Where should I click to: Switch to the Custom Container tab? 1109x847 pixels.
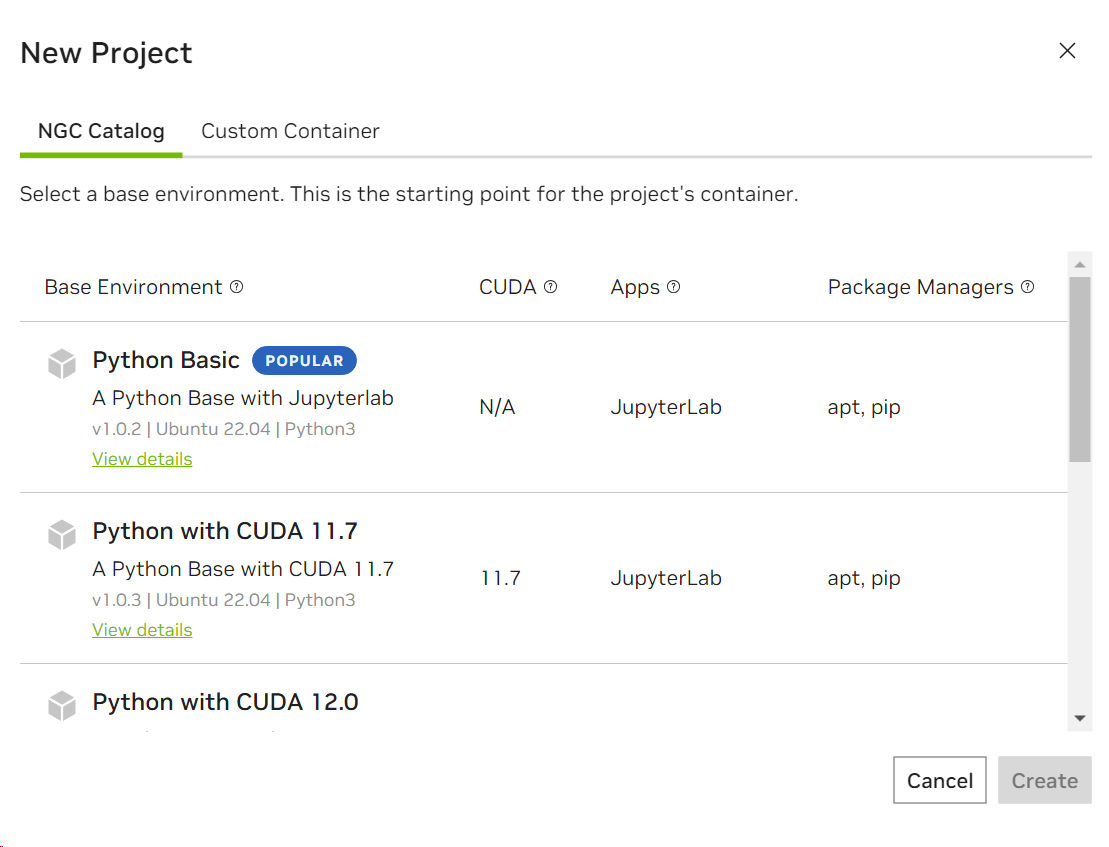click(x=290, y=131)
